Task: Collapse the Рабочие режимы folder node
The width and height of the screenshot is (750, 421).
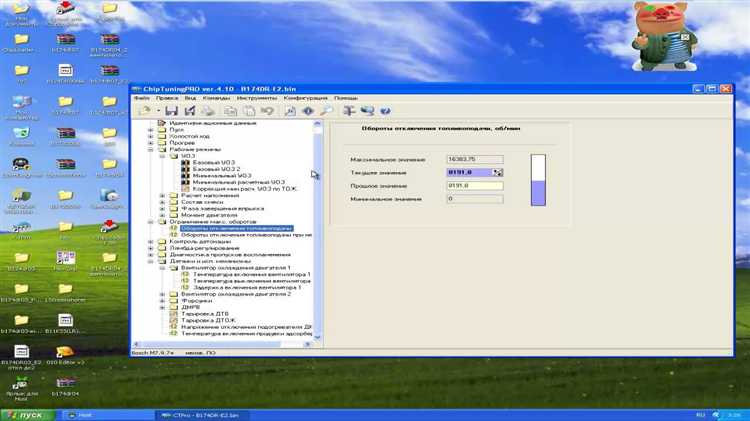Action: click(151, 150)
